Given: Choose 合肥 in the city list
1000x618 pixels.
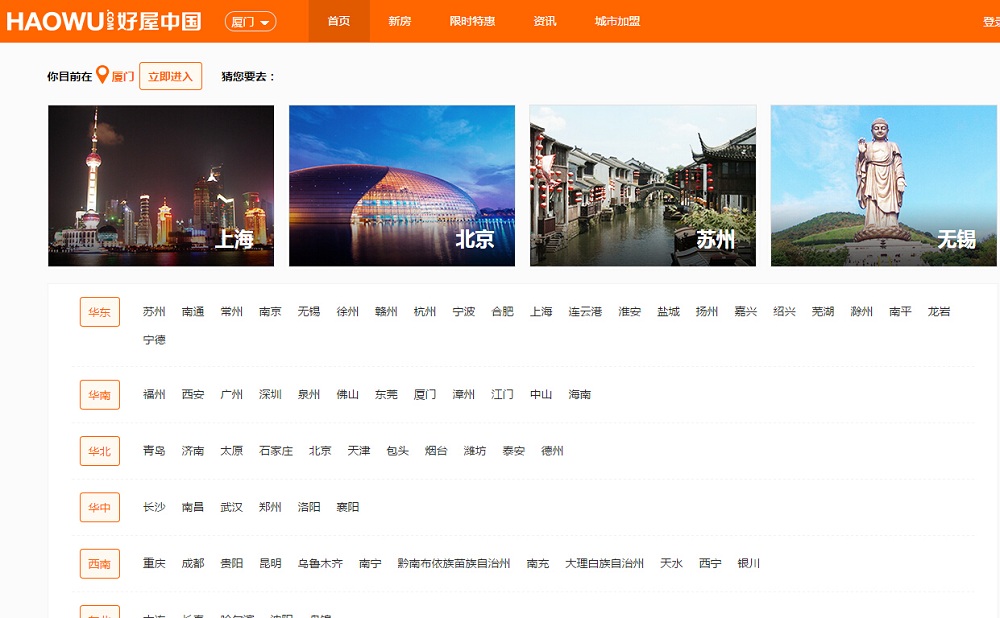Looking at the screenshot, I should click(x=503, y=311).
